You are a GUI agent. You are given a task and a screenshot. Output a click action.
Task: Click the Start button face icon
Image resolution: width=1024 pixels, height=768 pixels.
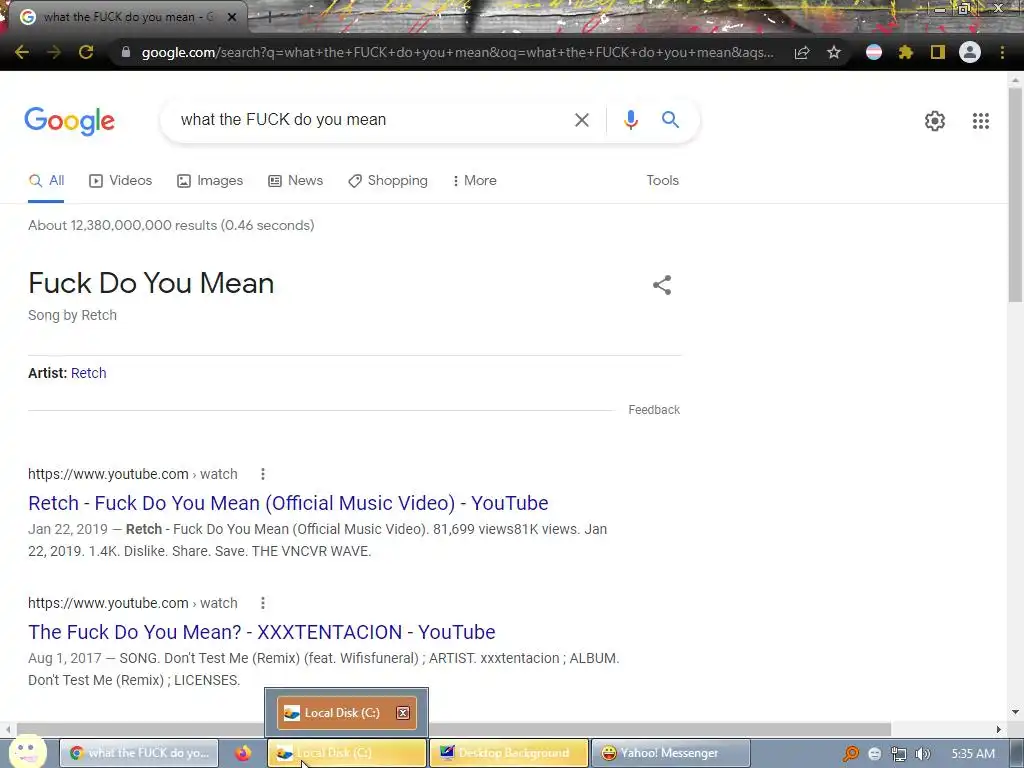pyautogui.click(x=26, y=752)
